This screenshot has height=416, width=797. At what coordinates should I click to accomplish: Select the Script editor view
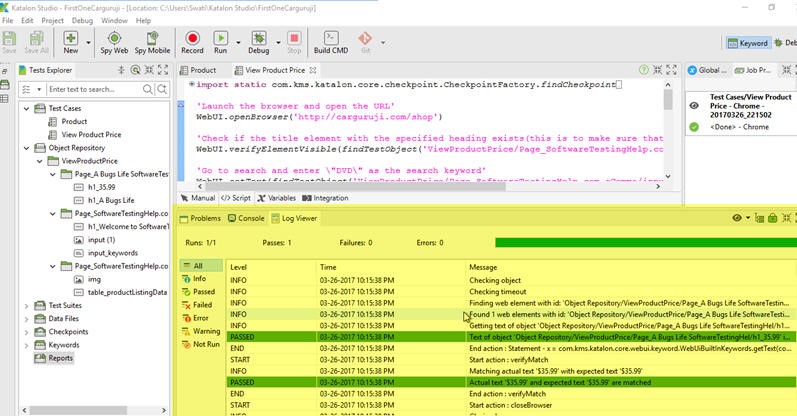[236, 198]
